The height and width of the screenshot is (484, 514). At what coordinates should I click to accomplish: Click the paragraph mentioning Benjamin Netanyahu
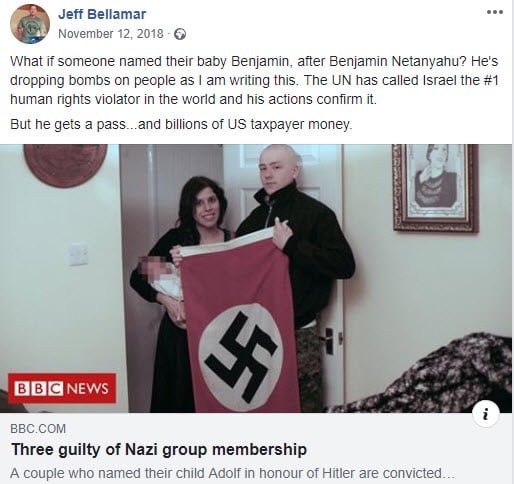point(254,80)
